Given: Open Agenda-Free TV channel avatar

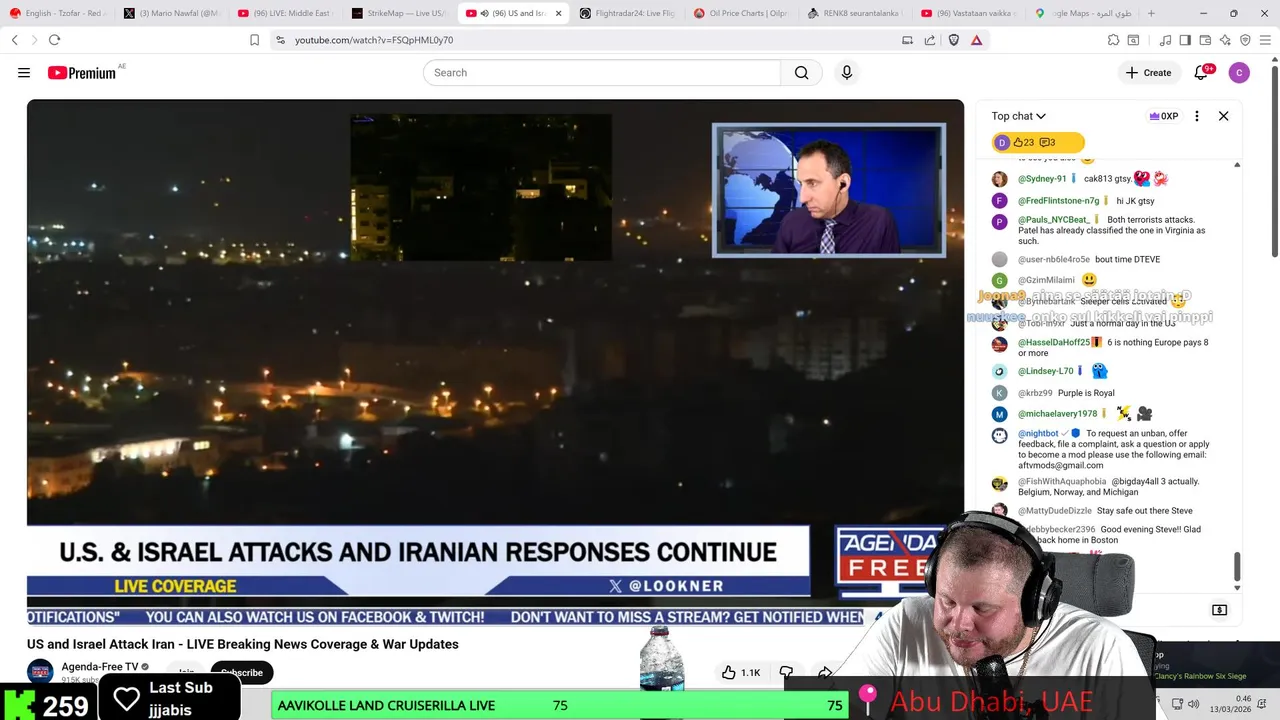Looking at the screenshot, I should 40,672.
